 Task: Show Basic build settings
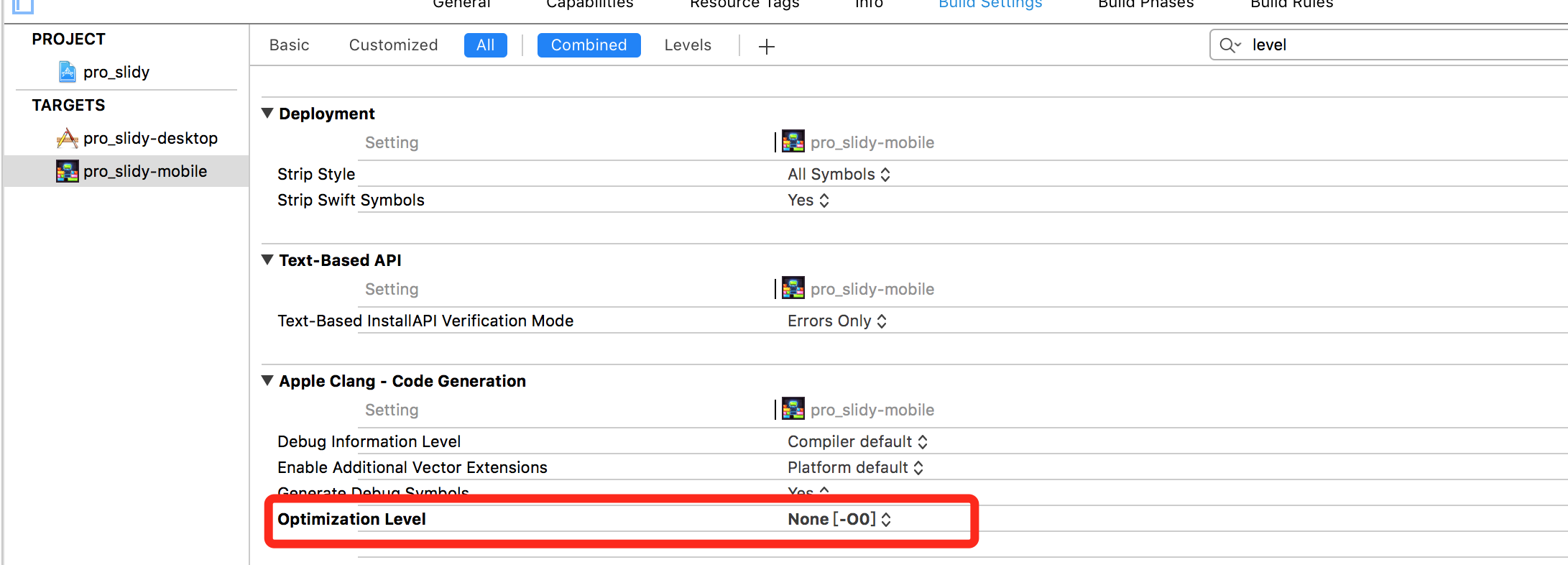click(290, 45)
